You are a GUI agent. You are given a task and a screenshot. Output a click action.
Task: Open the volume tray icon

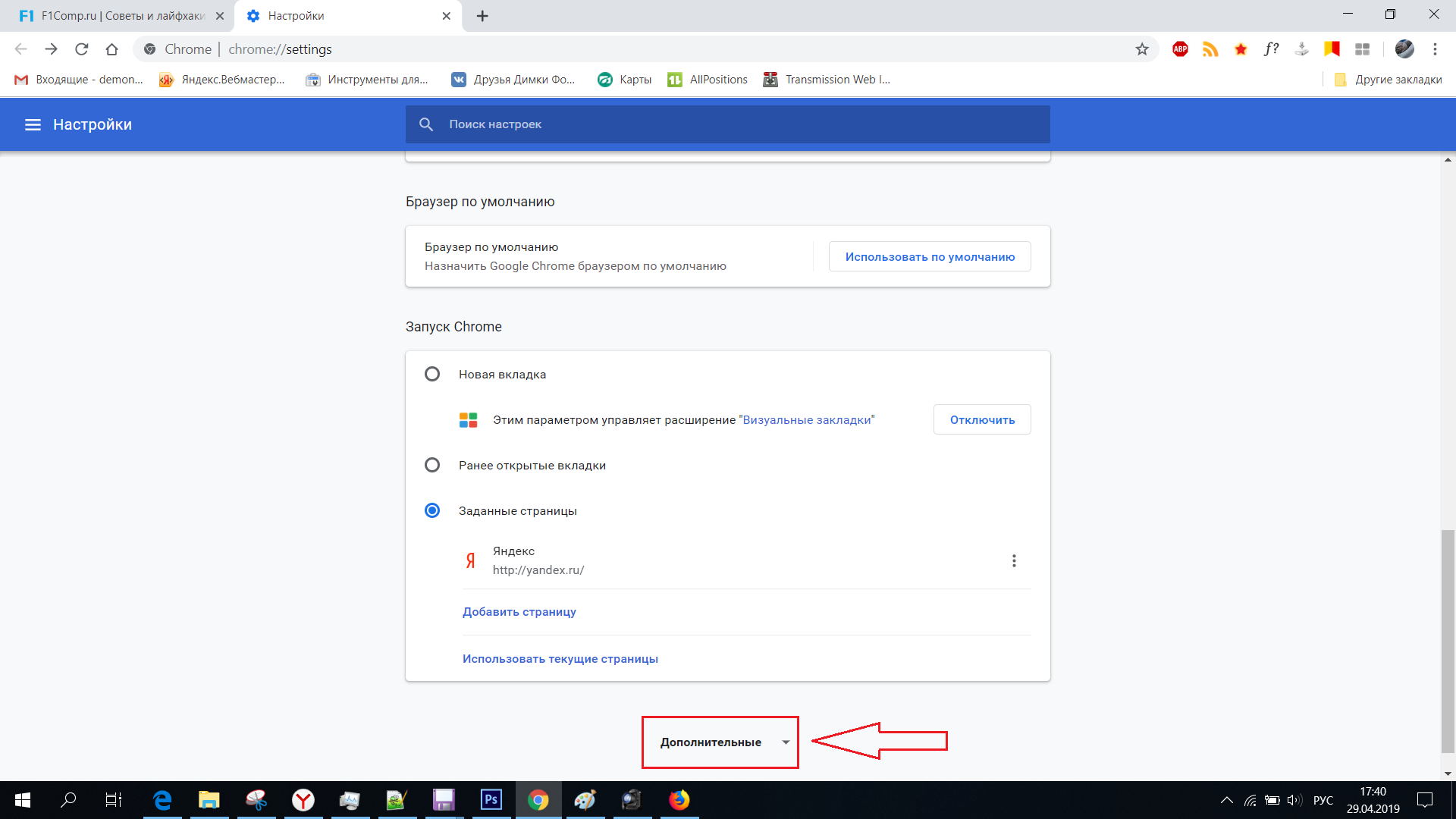tap(1294, 800)
